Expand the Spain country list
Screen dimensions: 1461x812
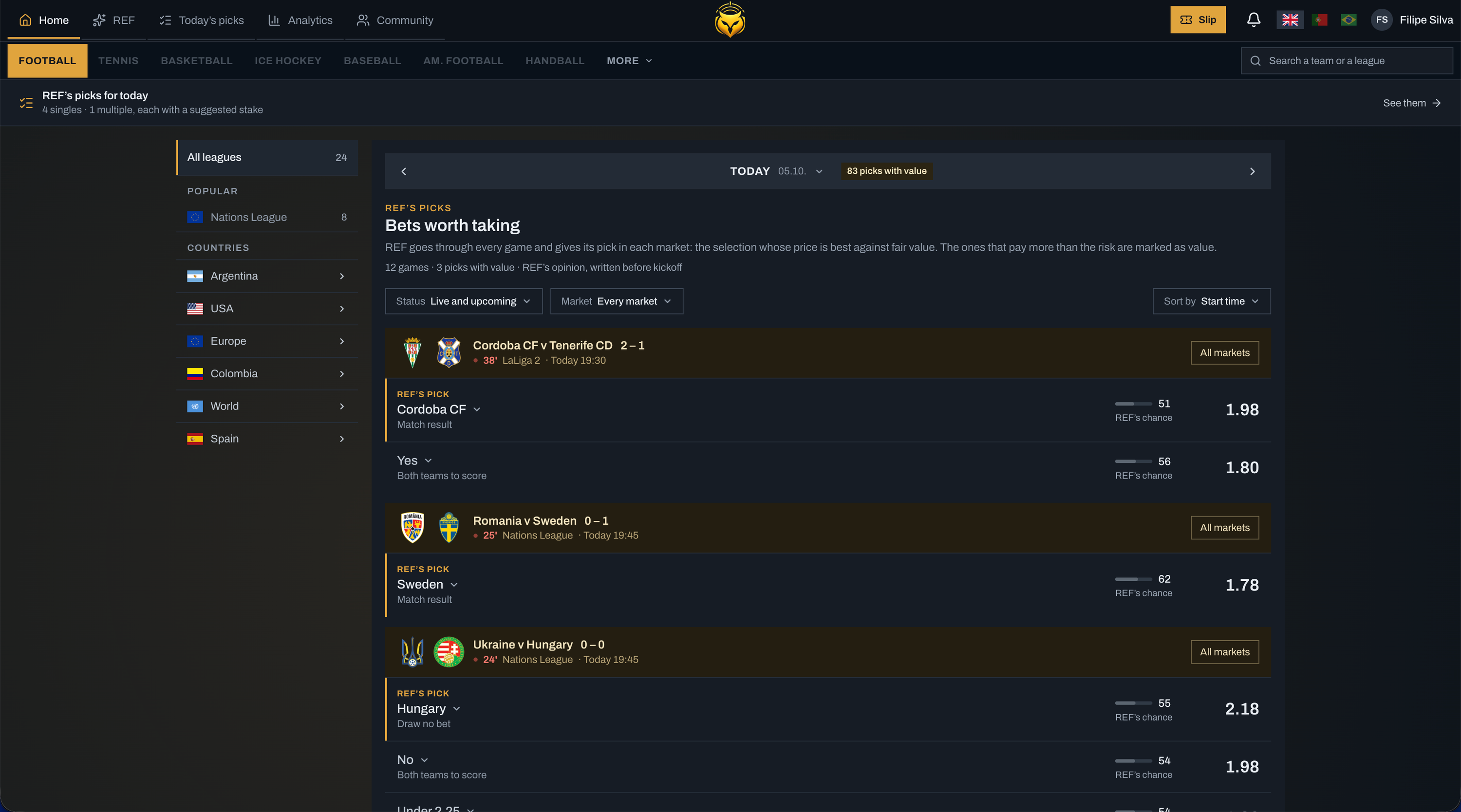(x=266, y=439)
